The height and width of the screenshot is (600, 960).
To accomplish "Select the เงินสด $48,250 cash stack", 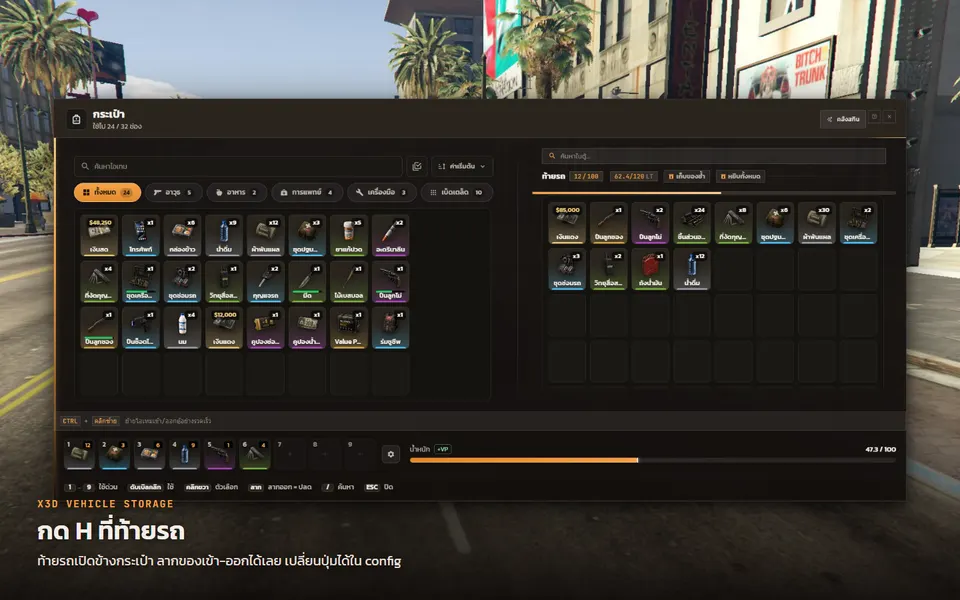I will click(99, 235).
